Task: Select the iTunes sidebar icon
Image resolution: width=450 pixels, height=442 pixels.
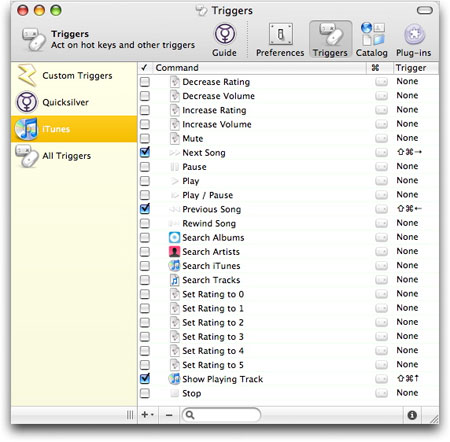Action: tap(26, 129)
